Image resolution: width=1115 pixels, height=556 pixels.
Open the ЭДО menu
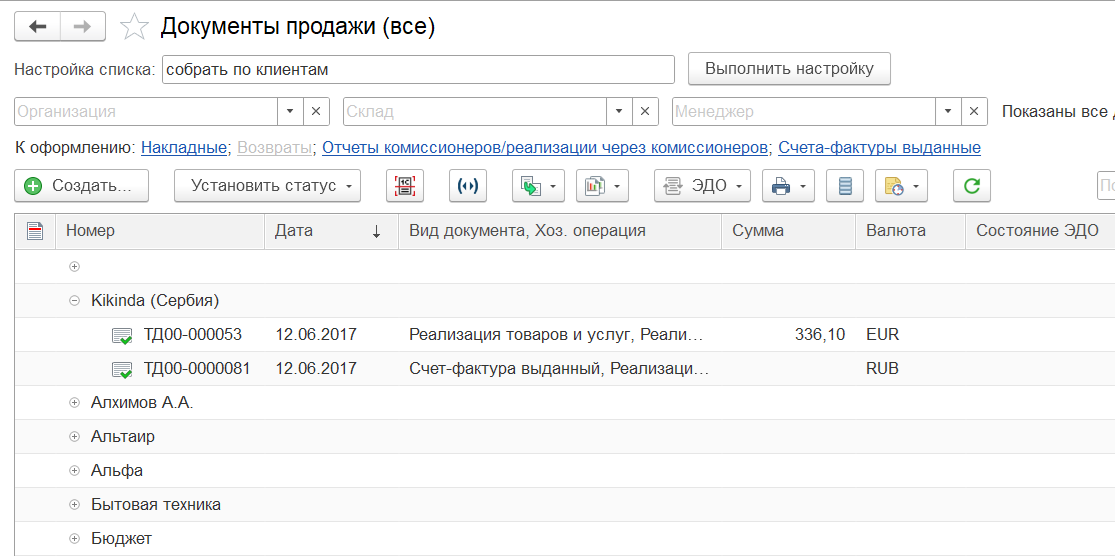point(701,186)
